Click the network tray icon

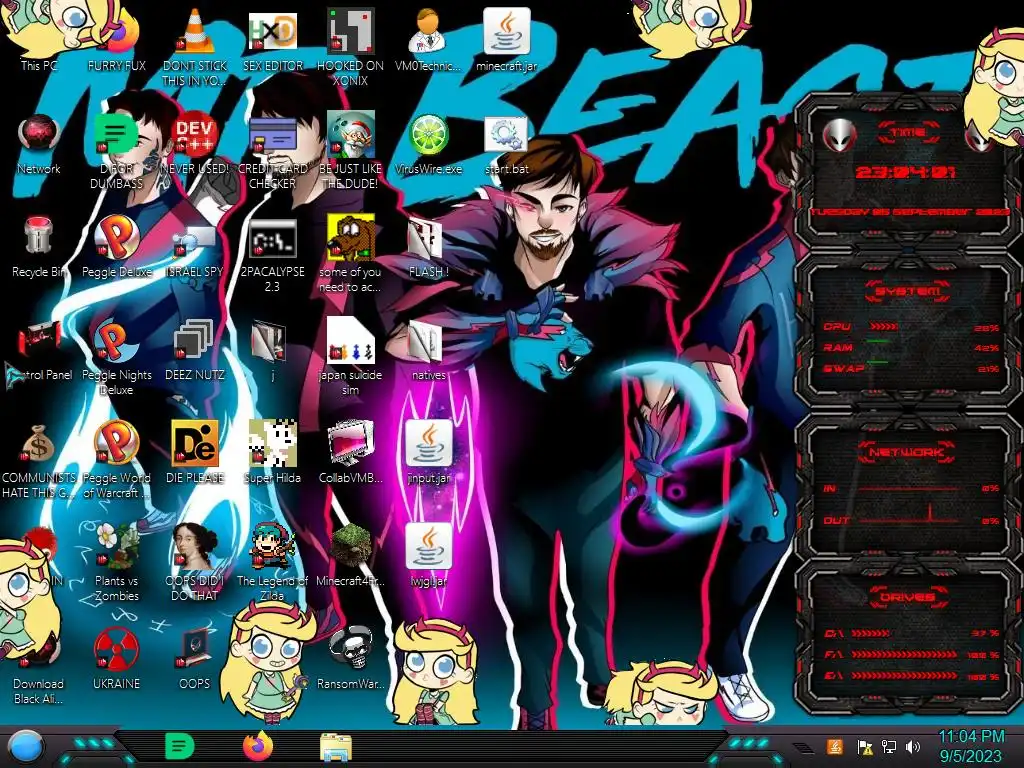coord(889,746)
